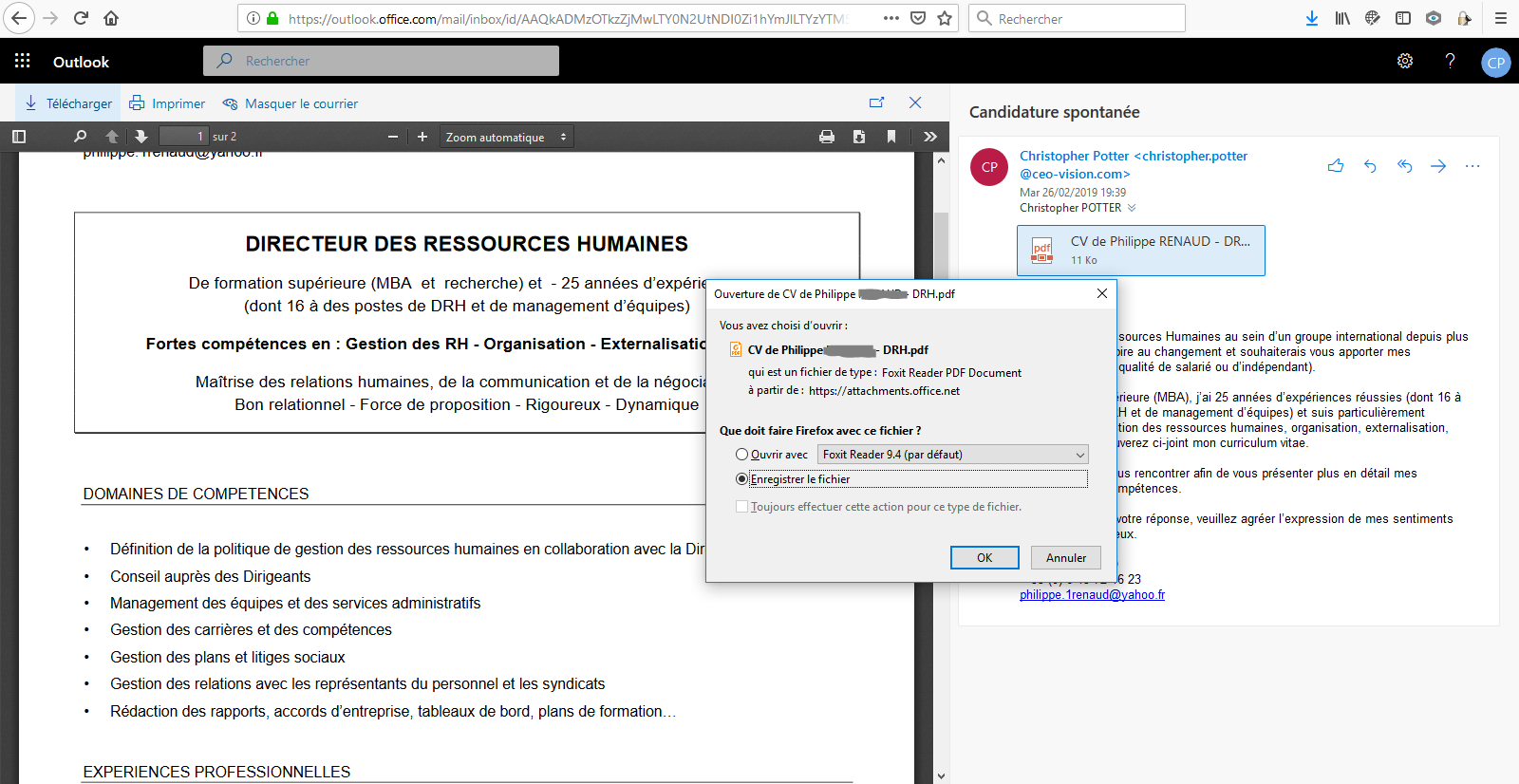Reply to all on this email
The height and width of the screenshot is (784, 1519).
click(1404, 166)
